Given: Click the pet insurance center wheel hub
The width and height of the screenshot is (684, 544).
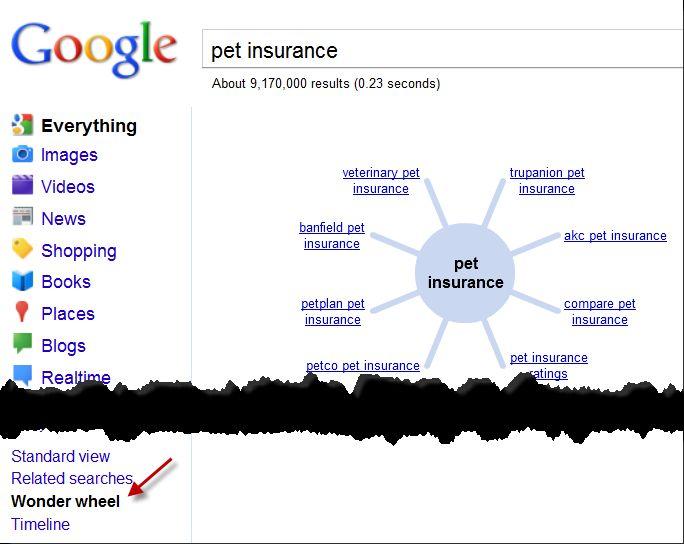Looking at the screenshot, I should coord(465,273).
